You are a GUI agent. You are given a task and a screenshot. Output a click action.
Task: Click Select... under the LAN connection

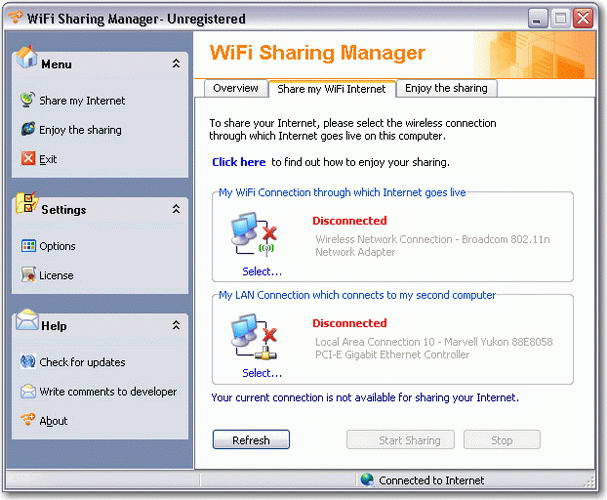click(x=262, y=373)
